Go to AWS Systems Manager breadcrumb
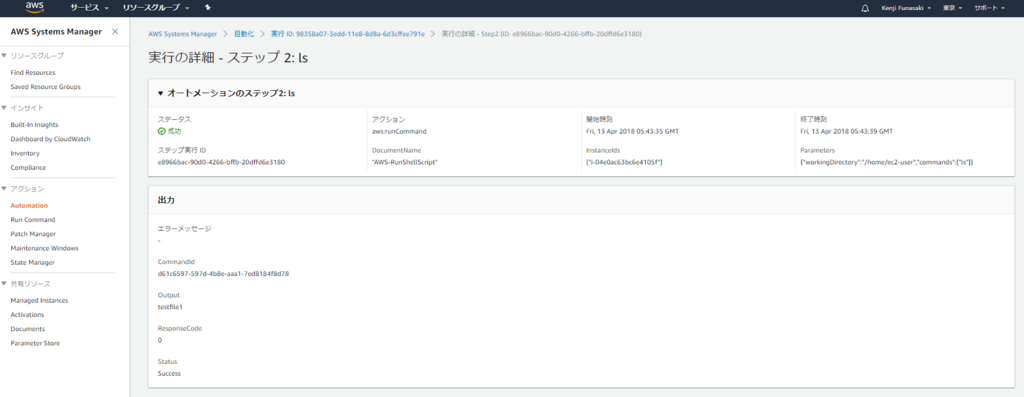Screen dimensions: 1024x397 coord(182,33)
